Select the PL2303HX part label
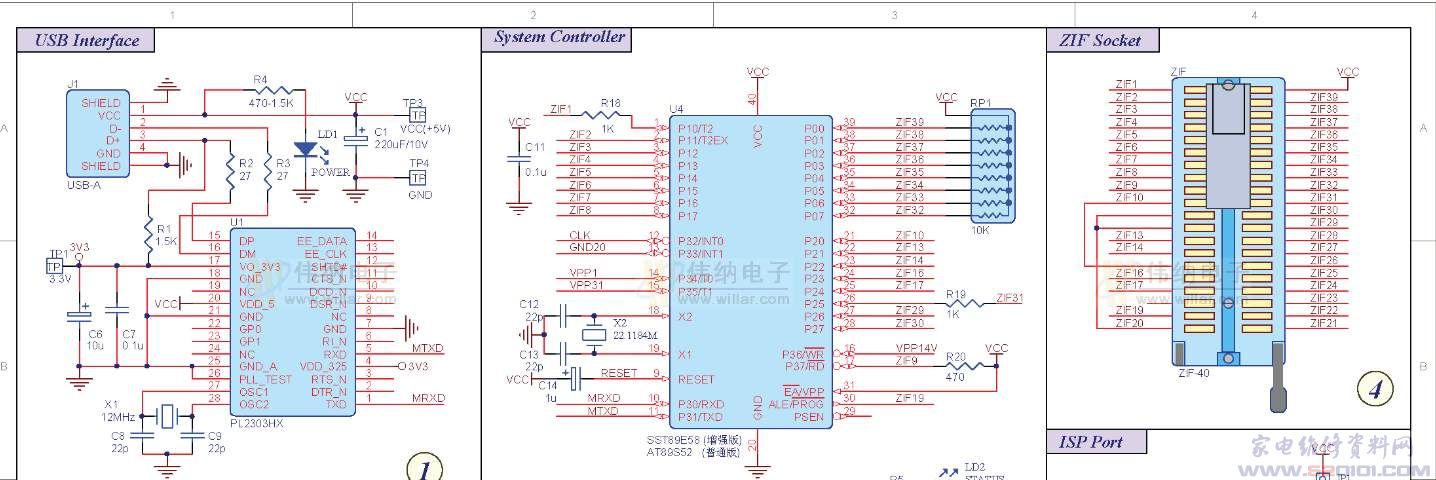The width and height of the screenshot is (1436, 480). click(x=257, y=423)
